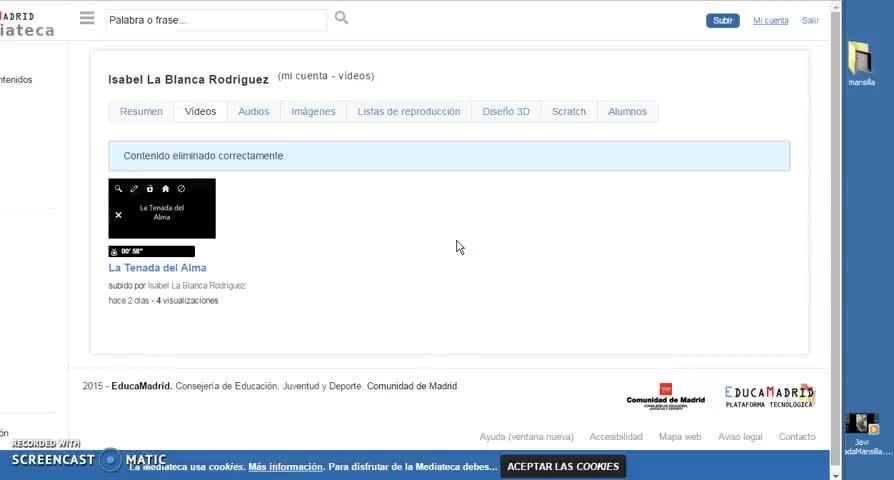Image resolution: width=894 pixels, height=480 pixels.
Task: Open Ayuda (ventana nueva) link
Action: point(526,437)
